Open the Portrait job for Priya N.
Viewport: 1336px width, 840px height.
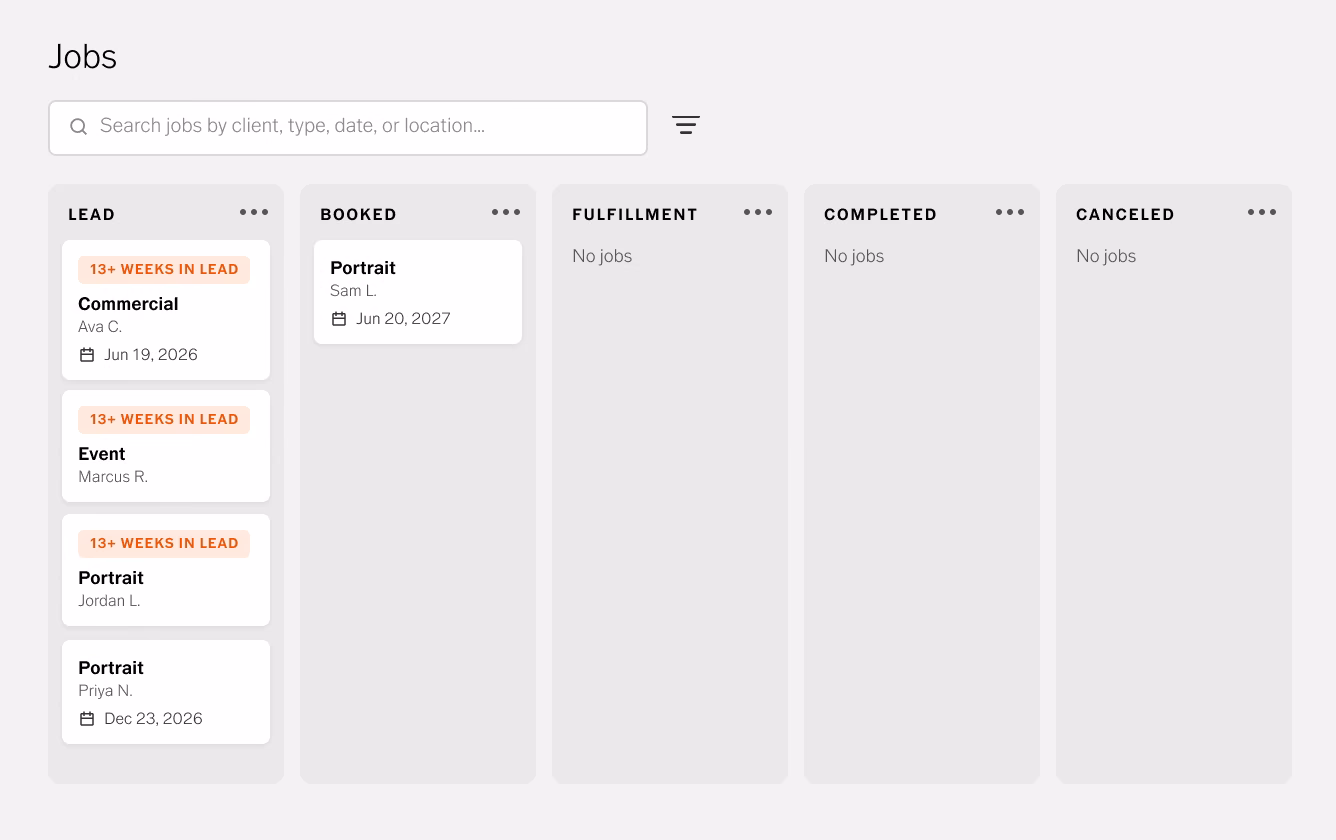click(166, 692)
